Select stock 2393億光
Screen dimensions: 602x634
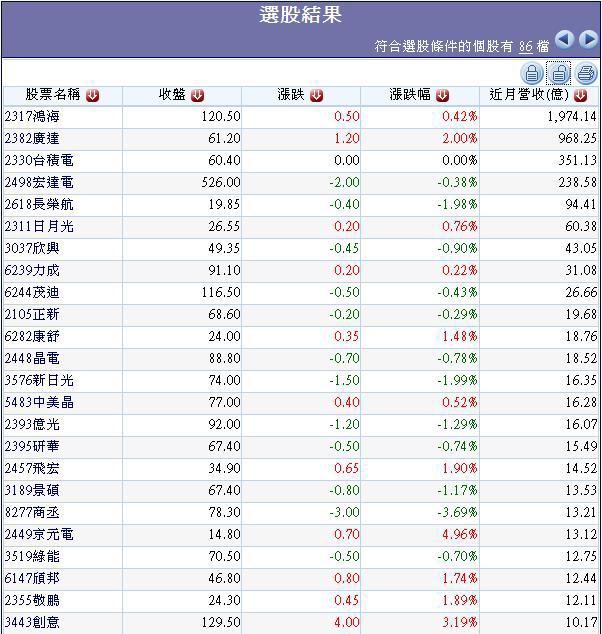[32, 425]
